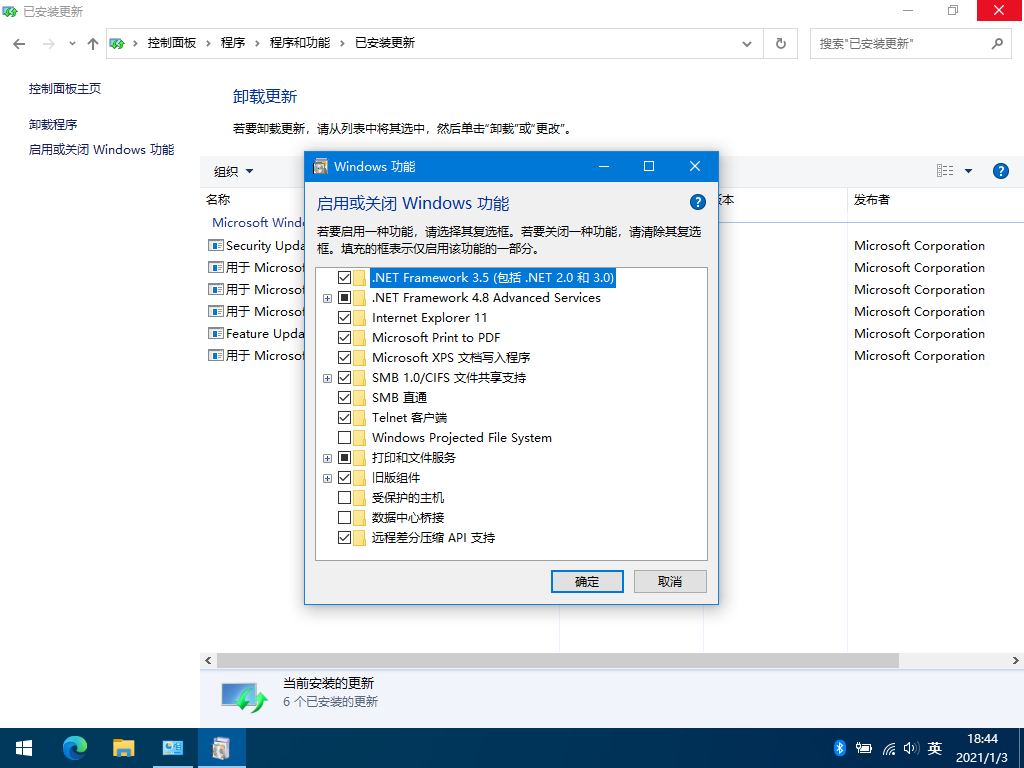Refresh the installed updates list
This screenshot has width=1024, height=768.
[x=780, y=44]
